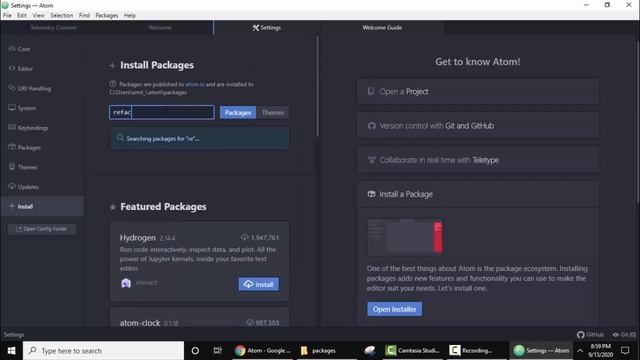Click the GitHub status bar icon
The width and height of the screenshot is (640, 360).
coord(590,335)
